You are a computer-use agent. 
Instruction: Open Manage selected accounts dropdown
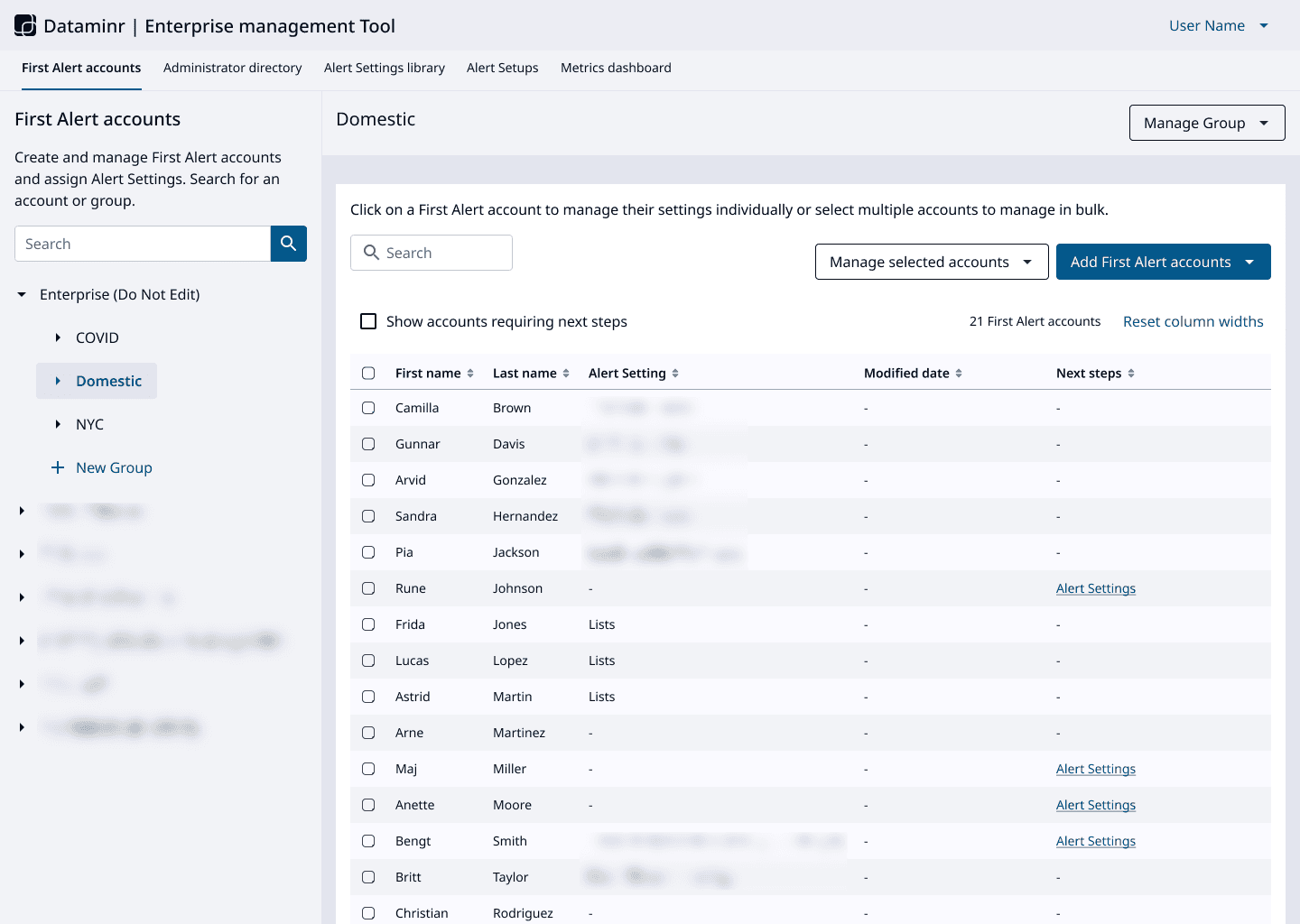click(932, 262)
